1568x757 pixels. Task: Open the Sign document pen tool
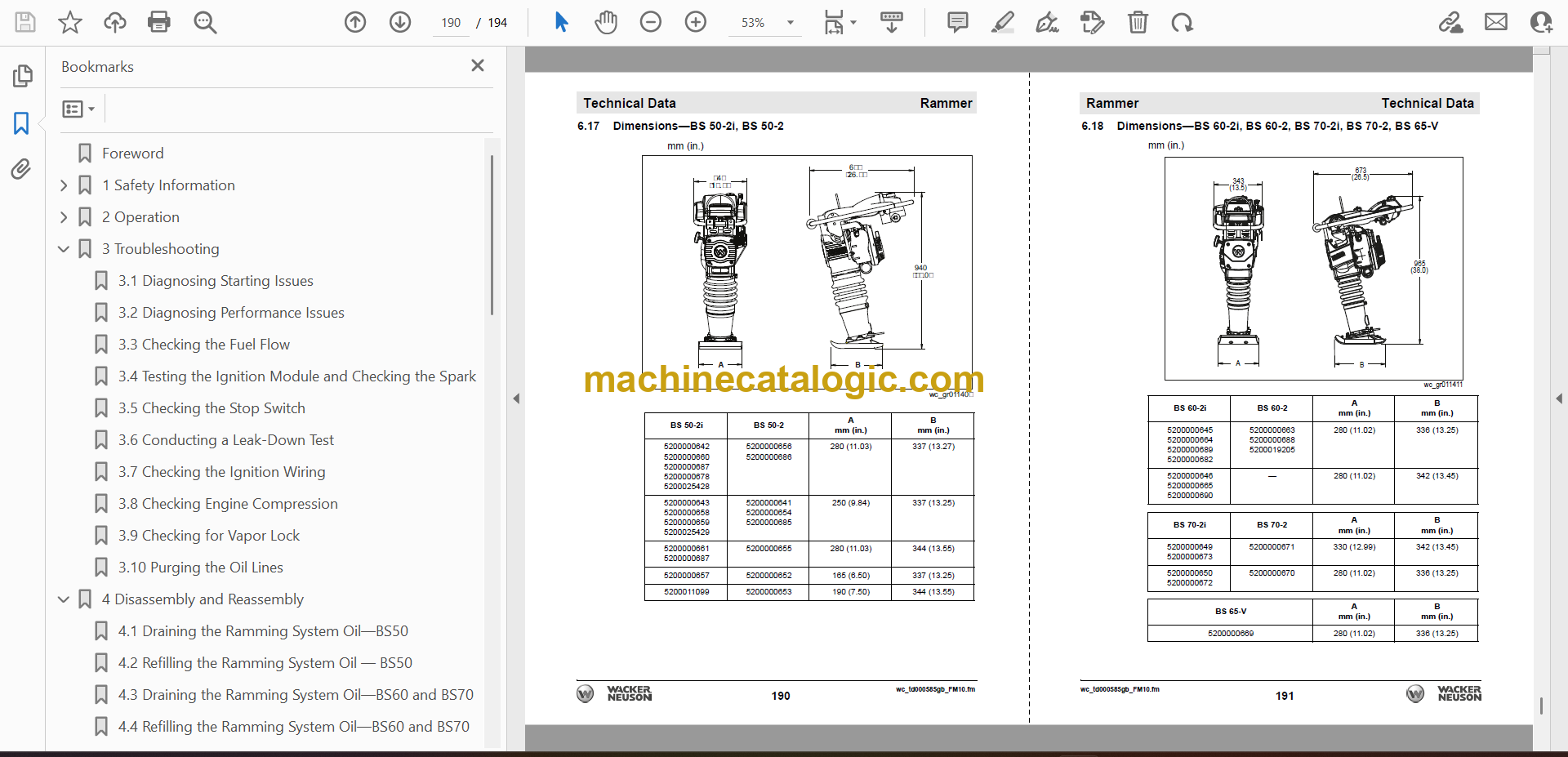coord(1047,22)
